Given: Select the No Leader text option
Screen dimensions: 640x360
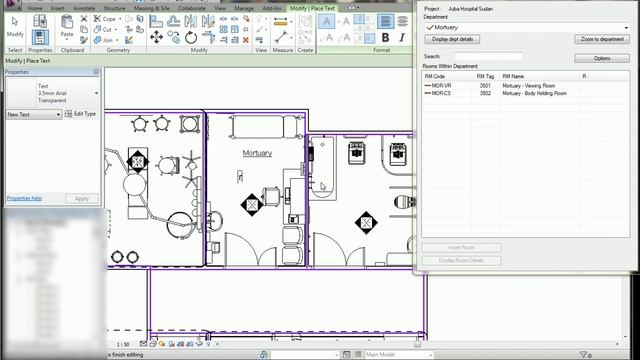Looking at the screenshot, I should click(327, 22).
